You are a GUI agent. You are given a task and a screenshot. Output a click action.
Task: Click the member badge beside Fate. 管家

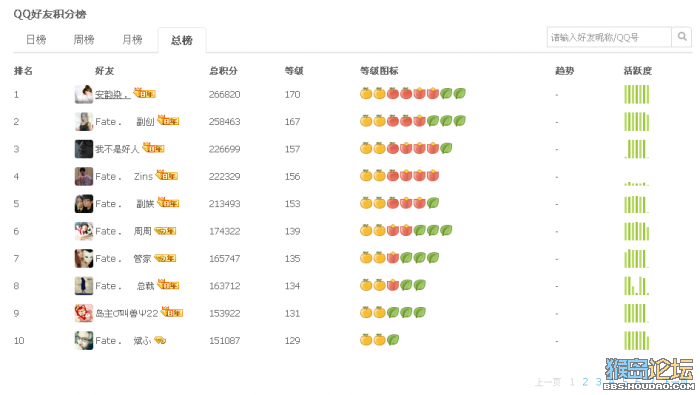(x=165, y=258)
